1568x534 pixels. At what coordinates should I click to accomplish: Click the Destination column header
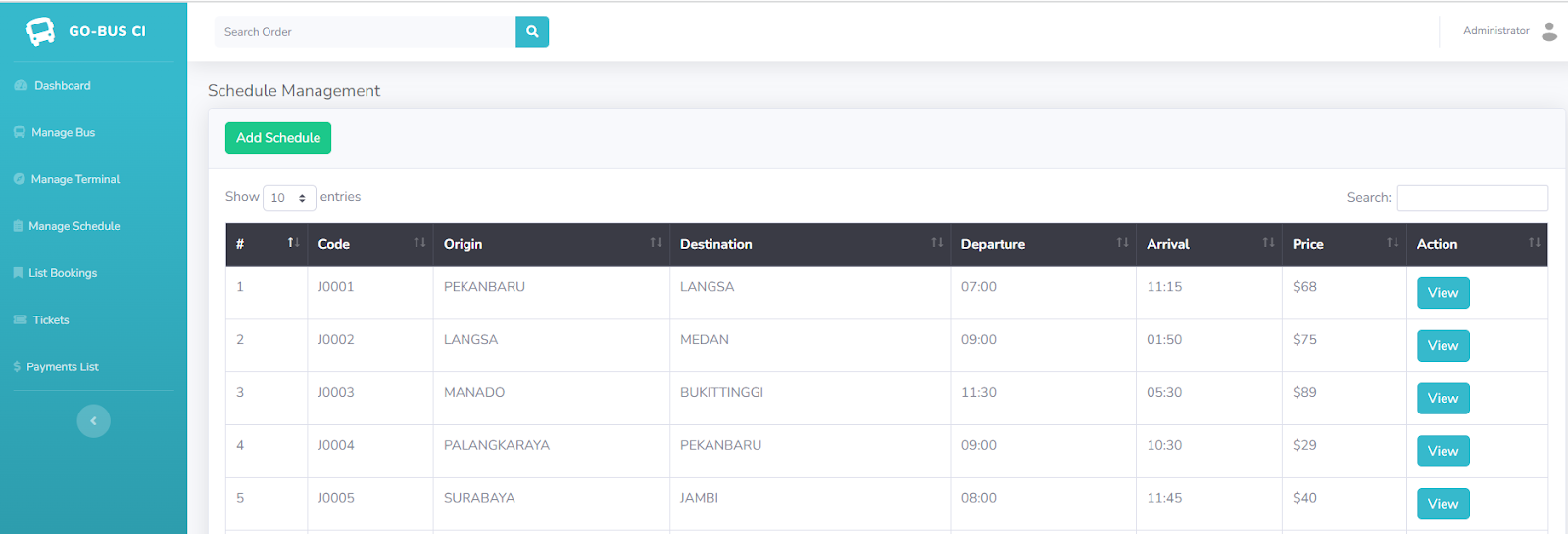point(810,244)
